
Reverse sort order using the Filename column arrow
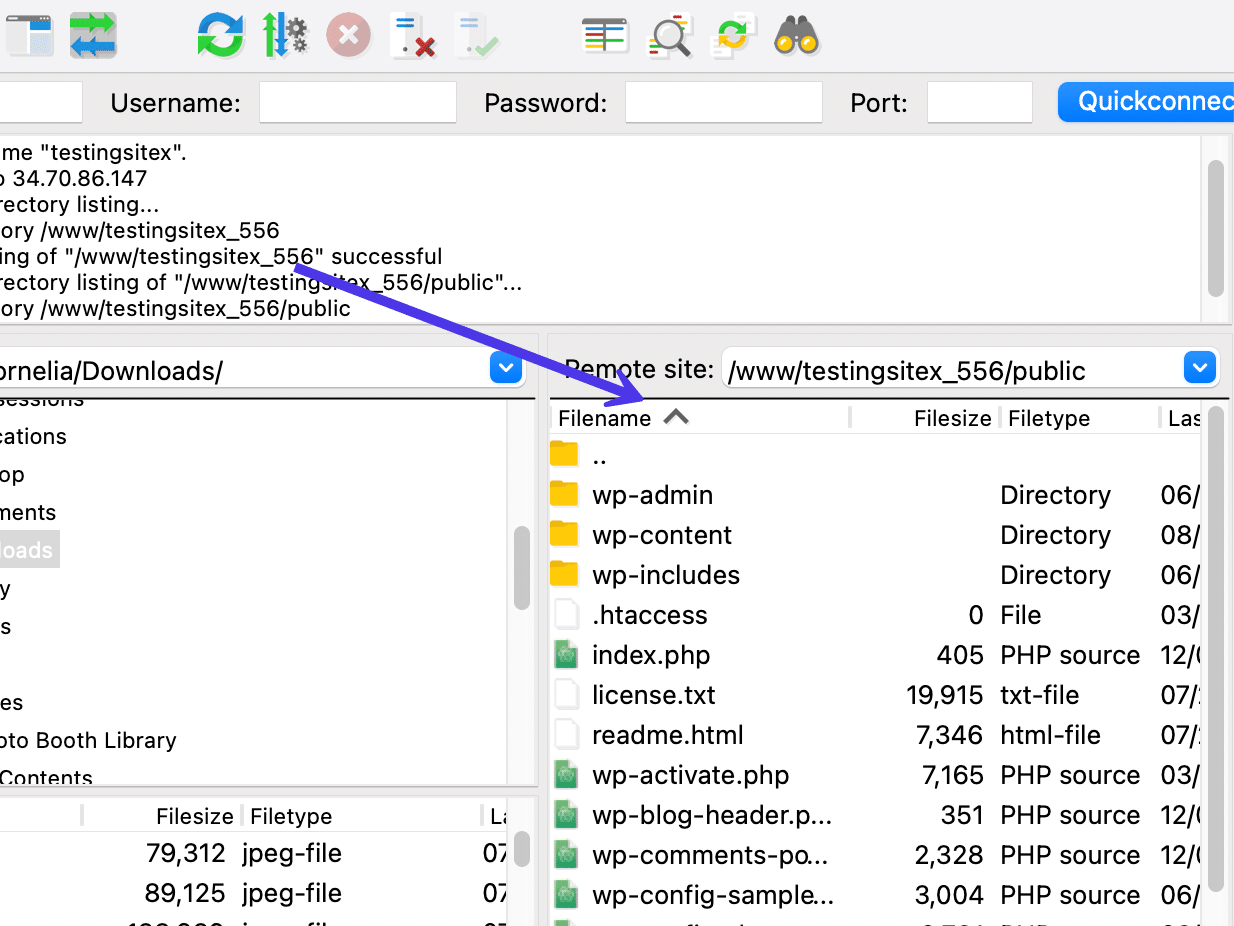coord(677,417)
